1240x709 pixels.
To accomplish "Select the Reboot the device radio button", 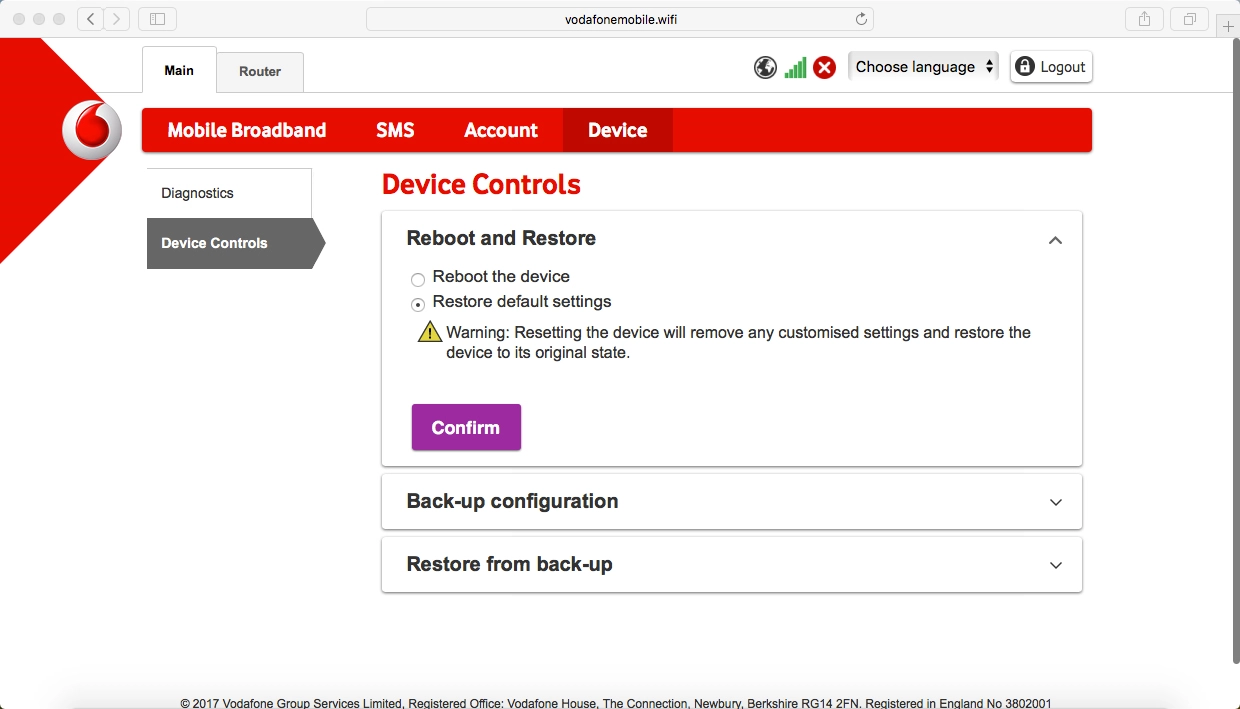I will tap(417, 280).
